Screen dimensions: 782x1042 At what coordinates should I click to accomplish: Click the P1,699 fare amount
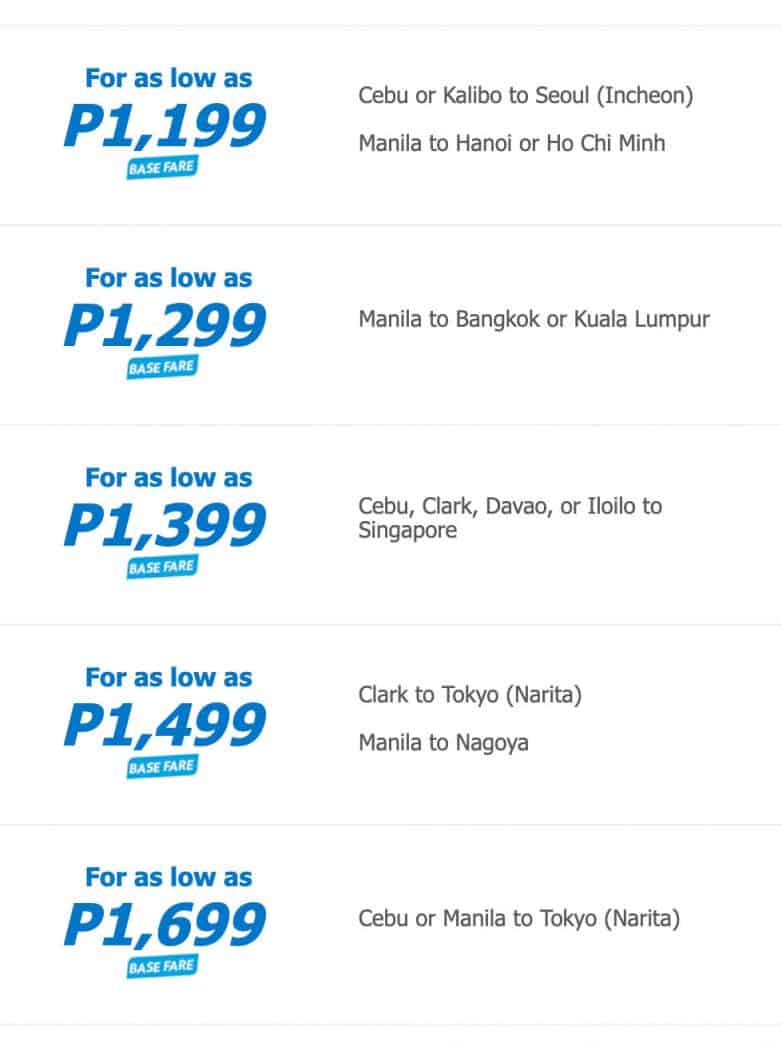165,926
